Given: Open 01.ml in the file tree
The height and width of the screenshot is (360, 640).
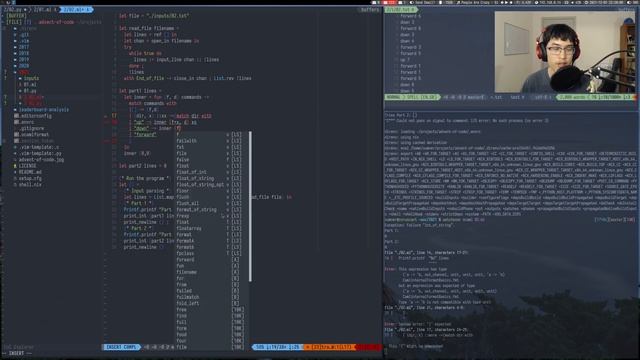Looking at the screenshot, I should pos(30,84).
